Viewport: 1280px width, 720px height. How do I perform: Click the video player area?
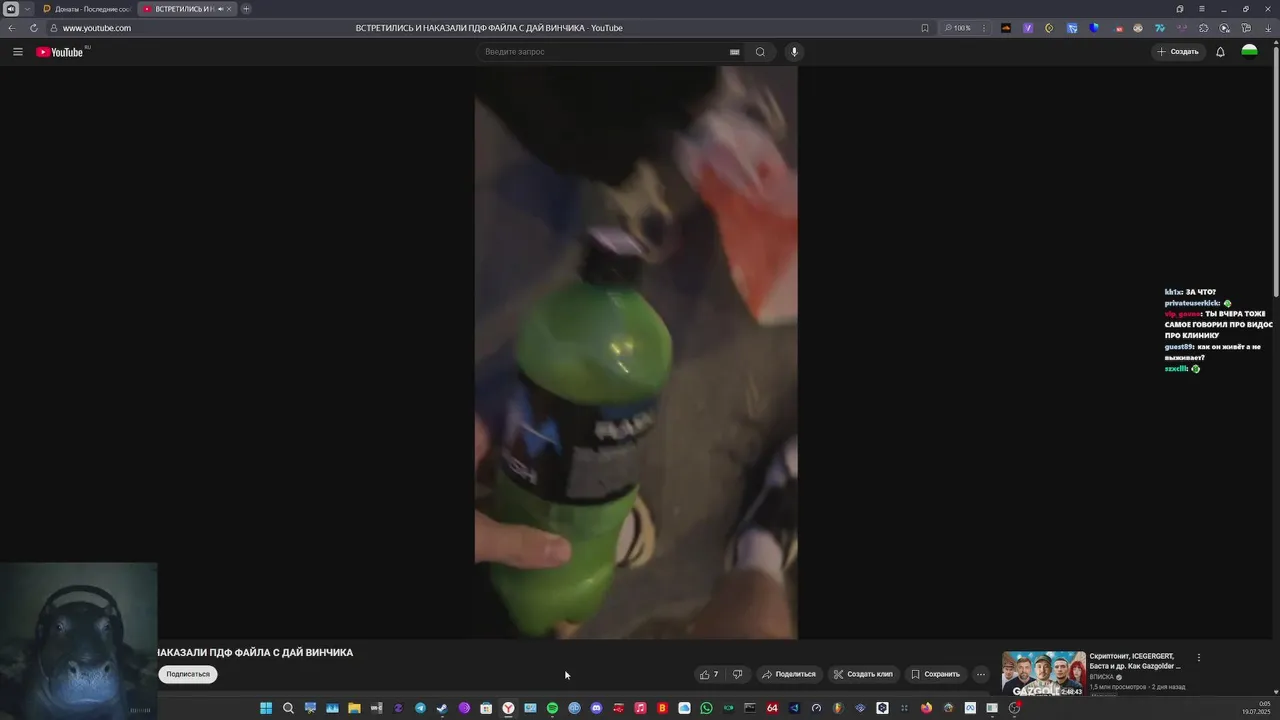(636, 352)
